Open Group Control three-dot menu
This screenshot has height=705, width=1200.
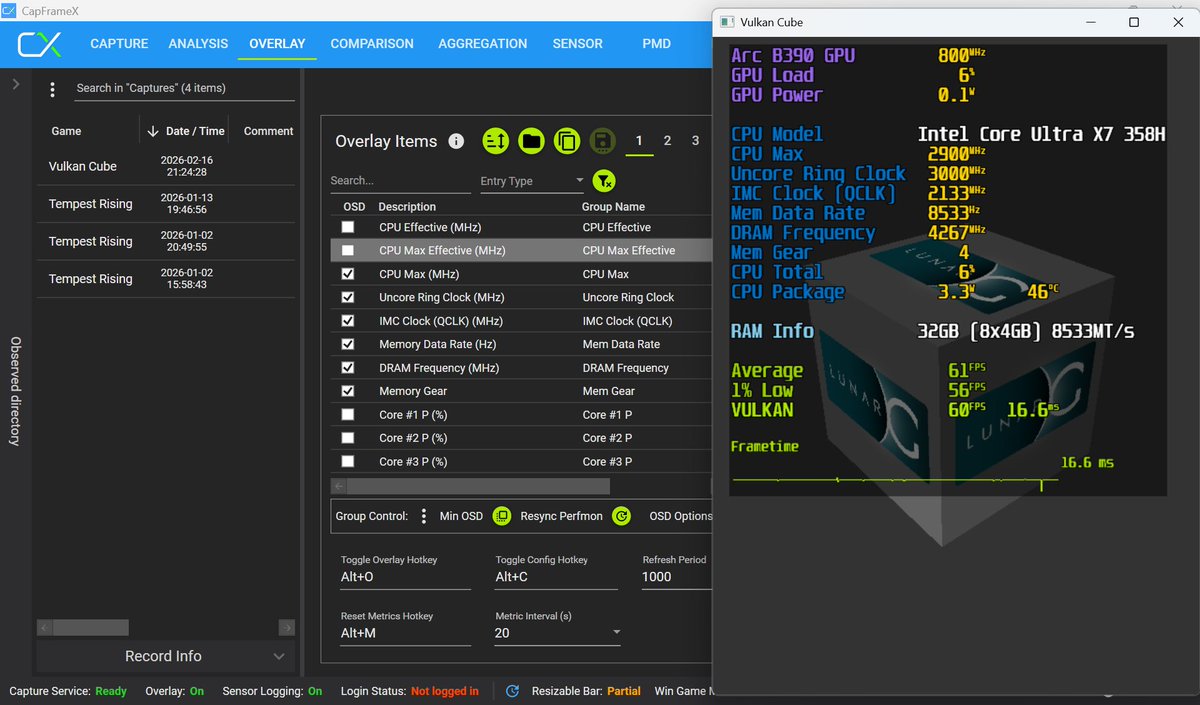coord(424,516)
